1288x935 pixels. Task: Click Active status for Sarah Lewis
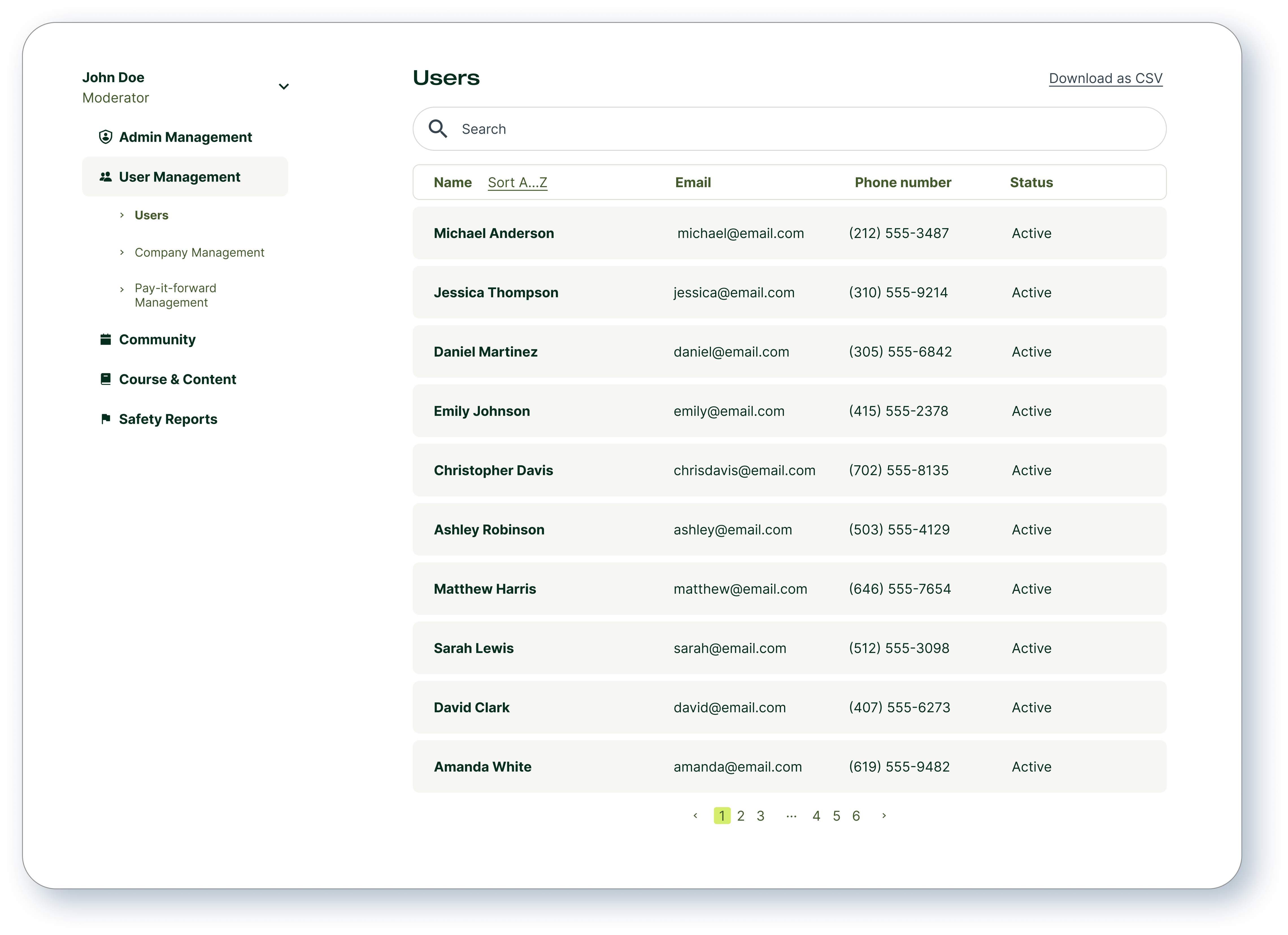pyautogui.click(x=1031, y=648)
